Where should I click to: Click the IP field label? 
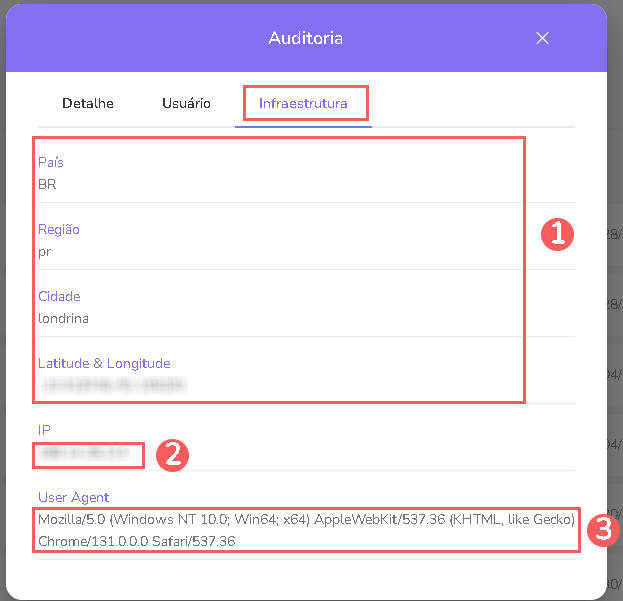point(44,430)
